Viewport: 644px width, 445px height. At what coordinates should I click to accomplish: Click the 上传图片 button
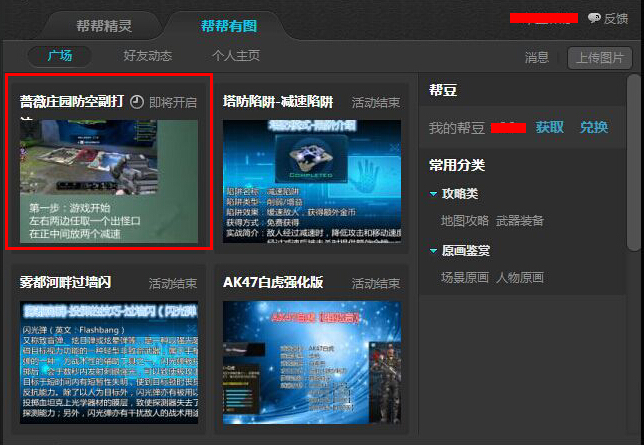pos(600,58)
